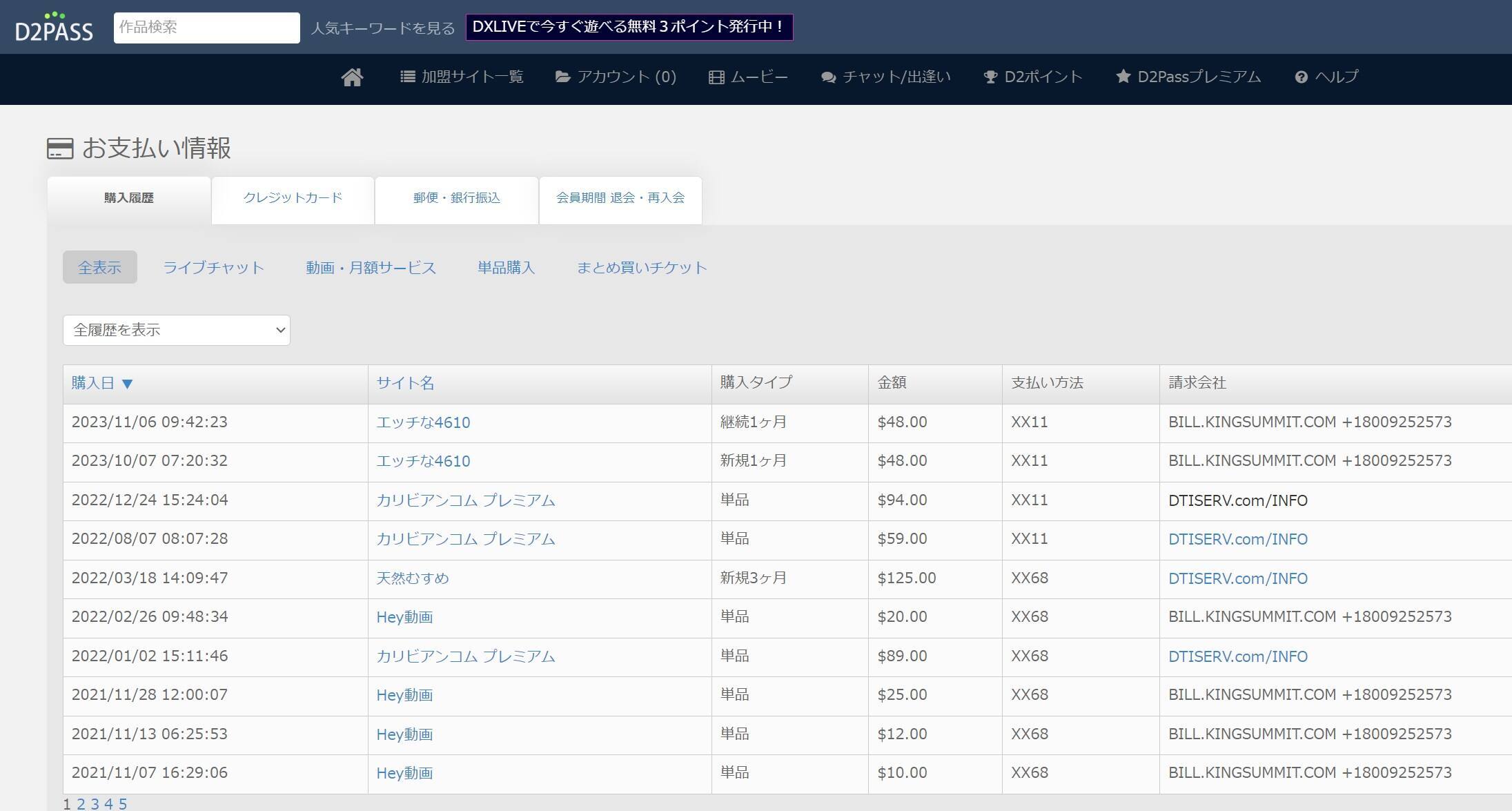Viewport: 1512px width, 811px height.
Task: Toggle sort arrow on 購入日 column
Action: tap(127, 384)
